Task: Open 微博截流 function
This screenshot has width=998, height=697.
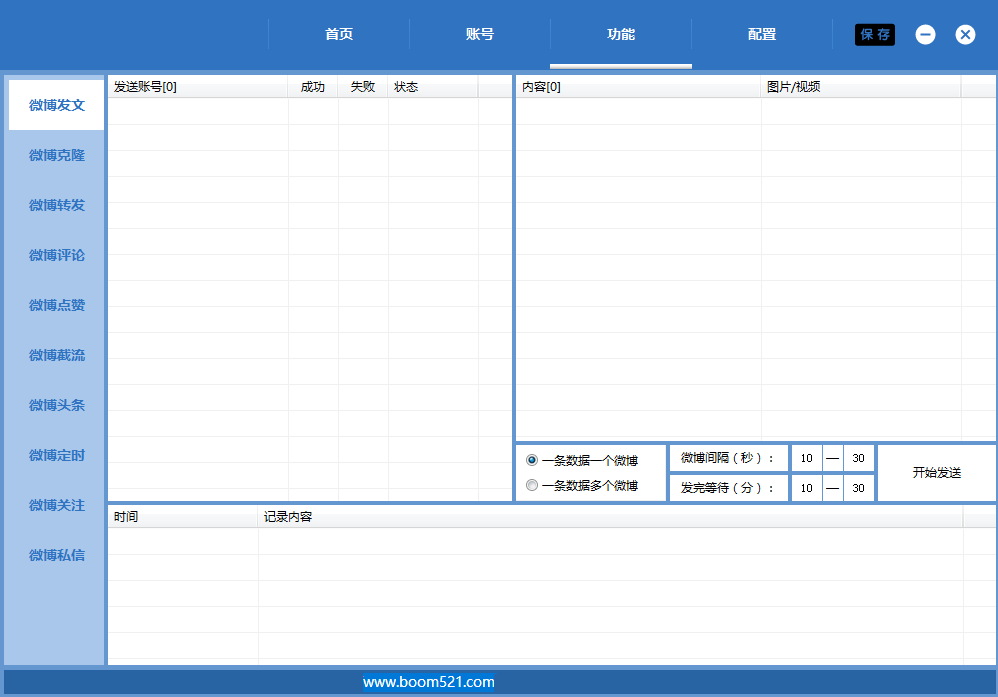Action: [57, 355]
